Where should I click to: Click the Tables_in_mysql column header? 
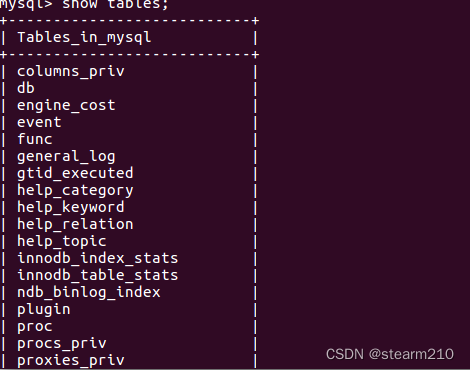pyautogui.click(x=84, y=38)
